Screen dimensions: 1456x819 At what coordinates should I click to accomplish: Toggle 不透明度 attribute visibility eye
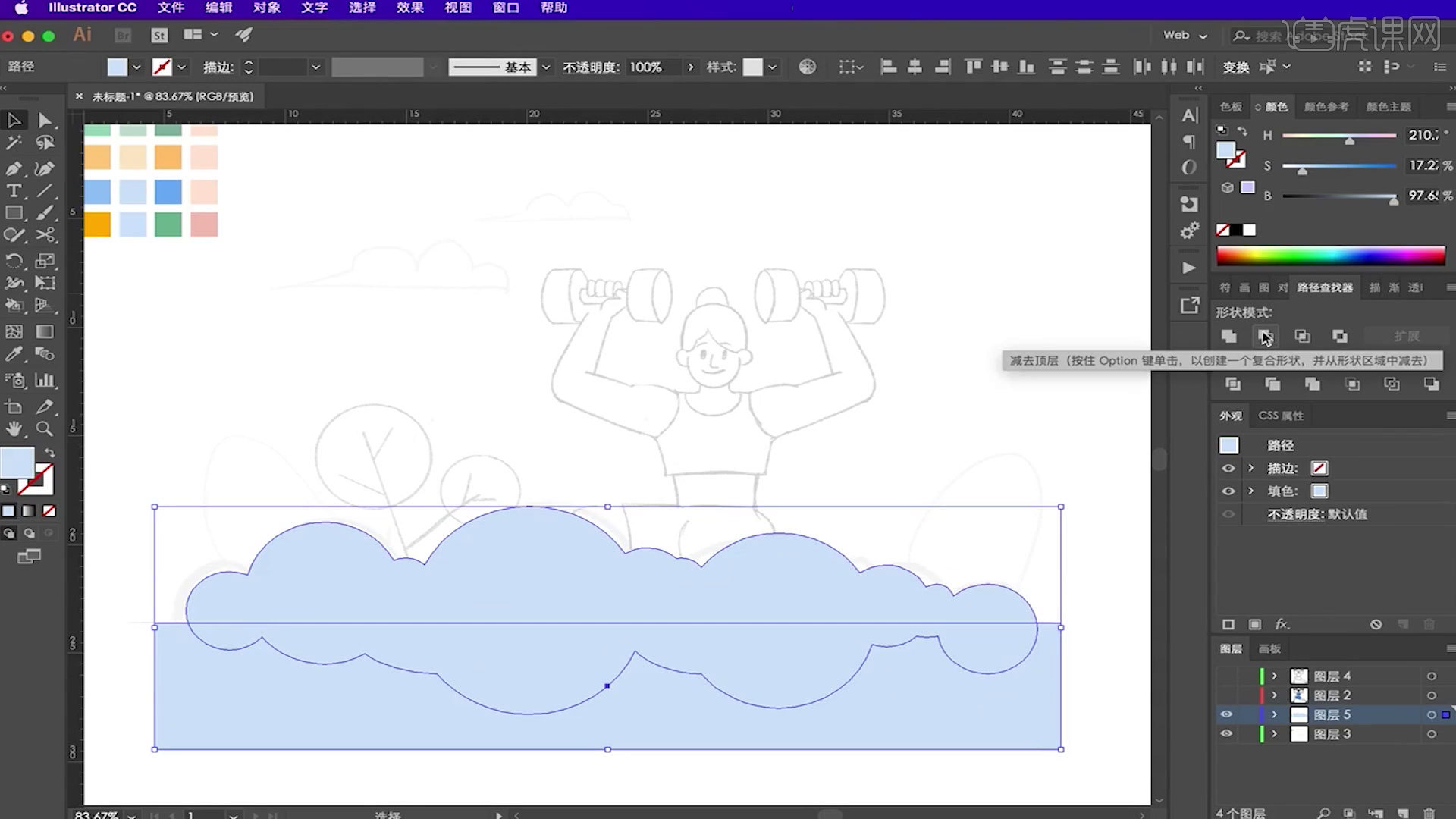[1228, 514]
